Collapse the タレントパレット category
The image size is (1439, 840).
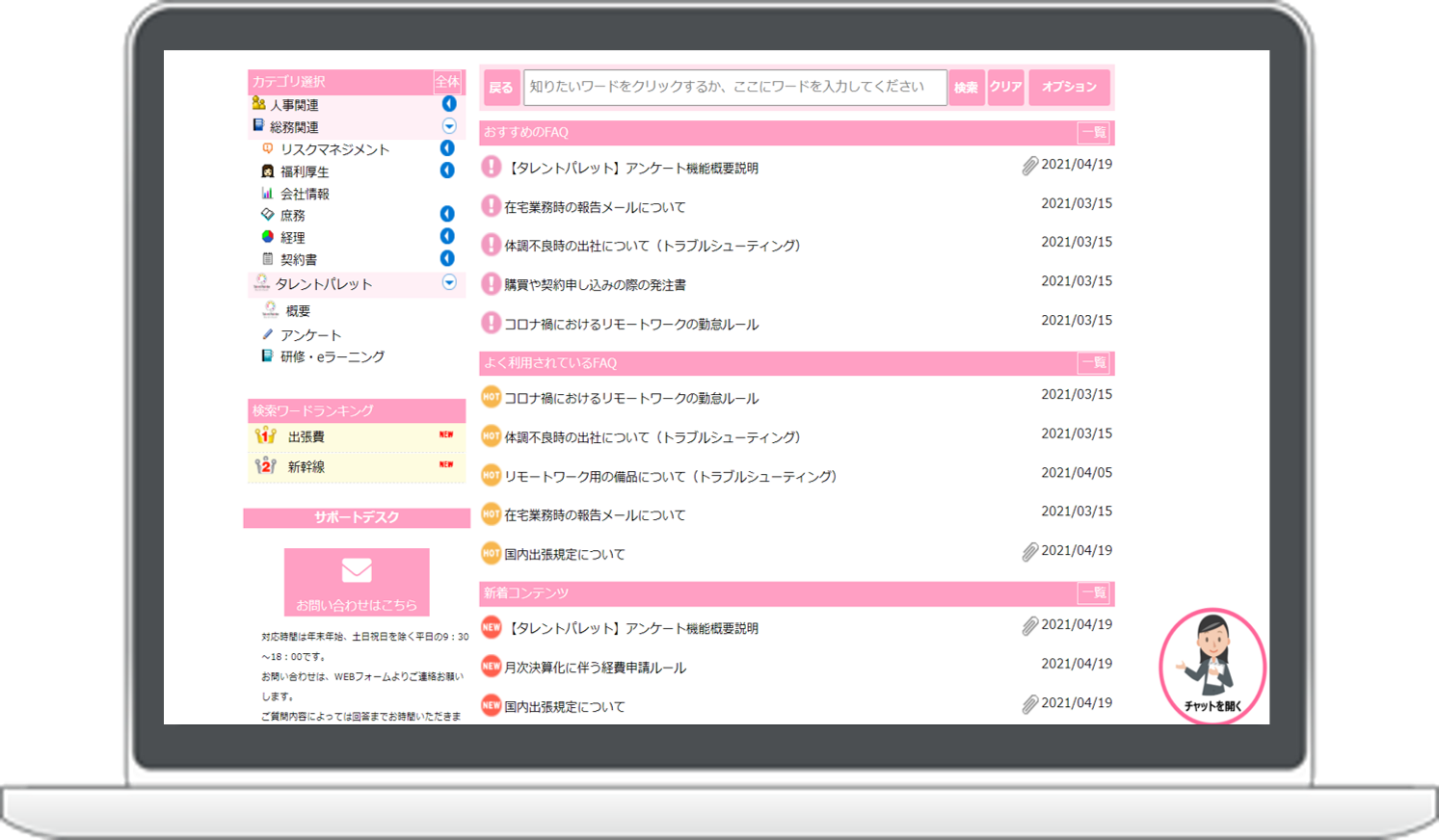click(448, 282)
